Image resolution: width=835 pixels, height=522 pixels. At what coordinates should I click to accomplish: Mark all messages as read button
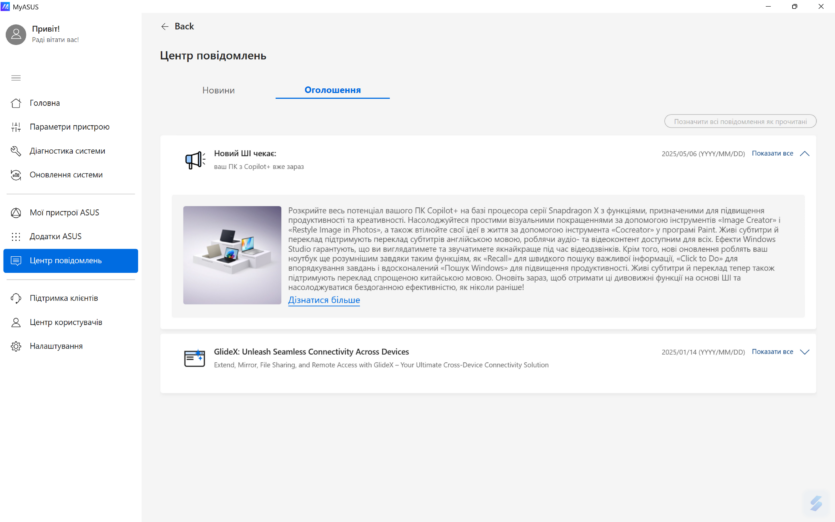tap(740, 121)
